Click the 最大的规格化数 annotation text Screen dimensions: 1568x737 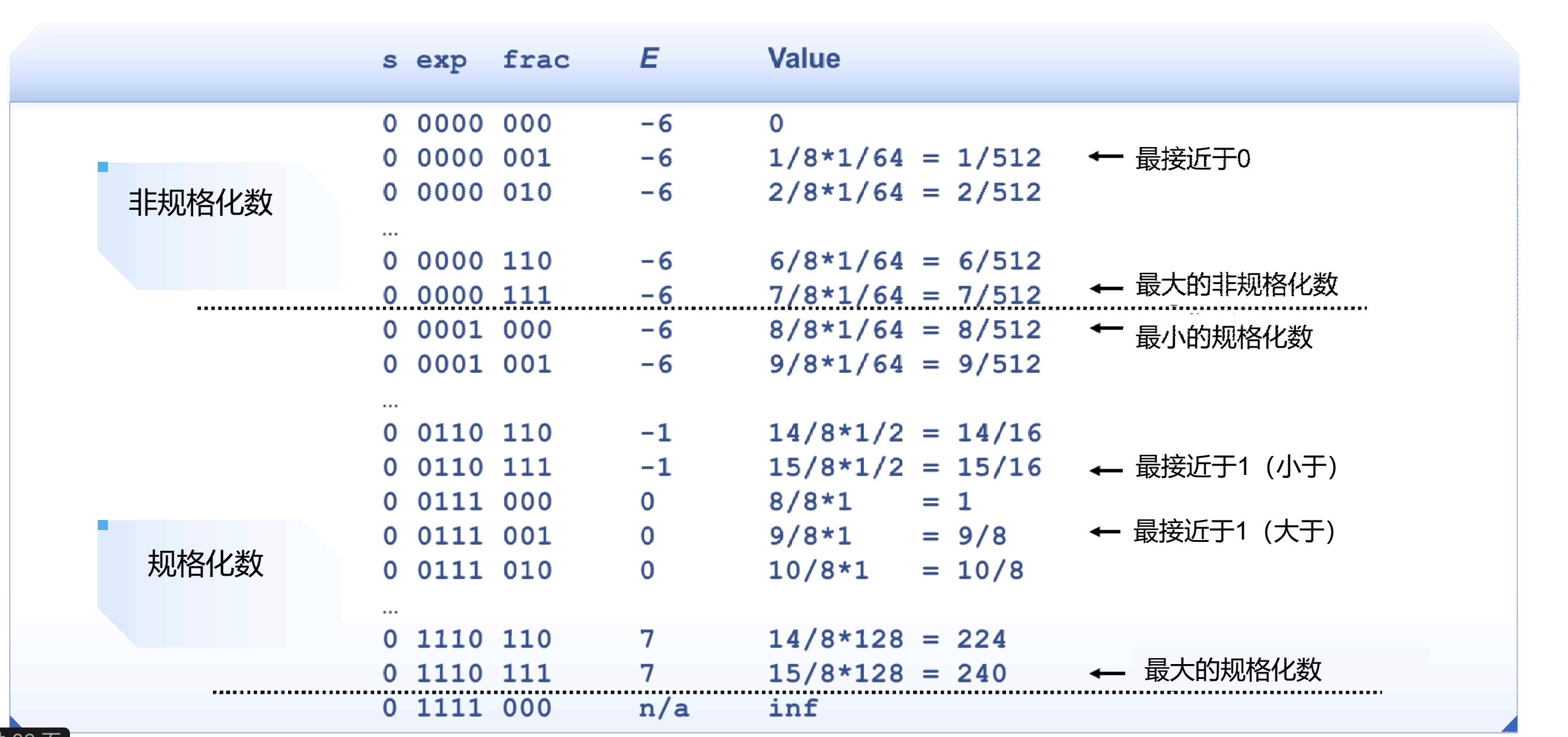click(x=1232, y=670)
